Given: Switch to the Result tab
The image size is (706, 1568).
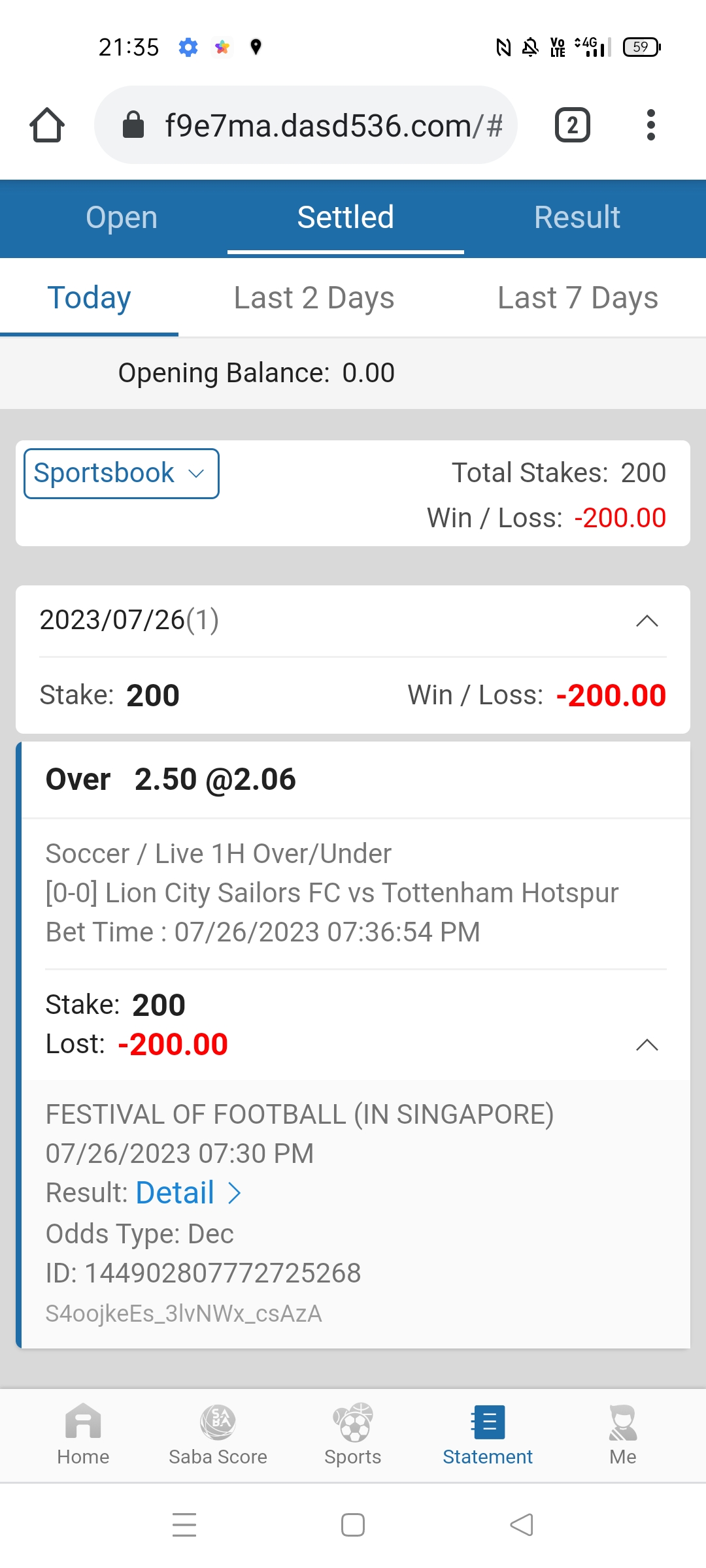Looking at the screenshot, I should (x=577, y=218).
